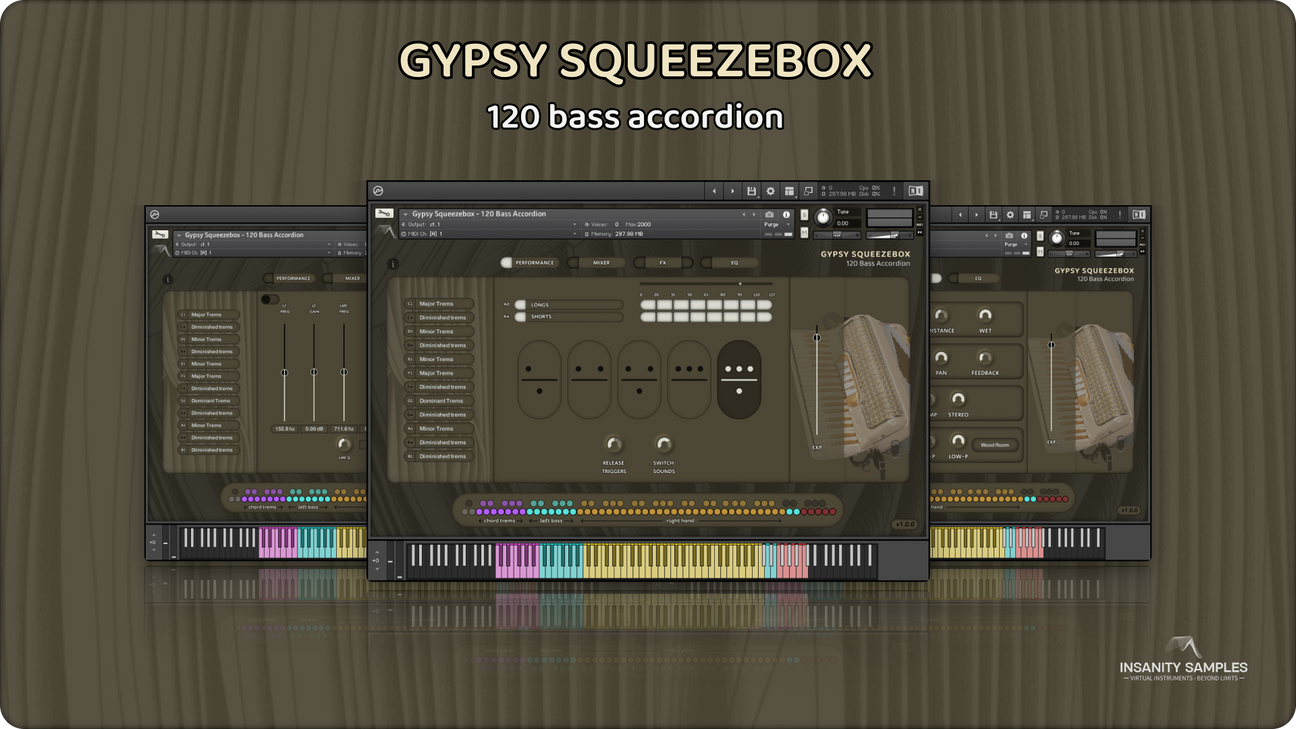Click the octave up arrow beside the center keyboard
The height and width of the screenshot is (729, 1296).
tap(378, 551)
